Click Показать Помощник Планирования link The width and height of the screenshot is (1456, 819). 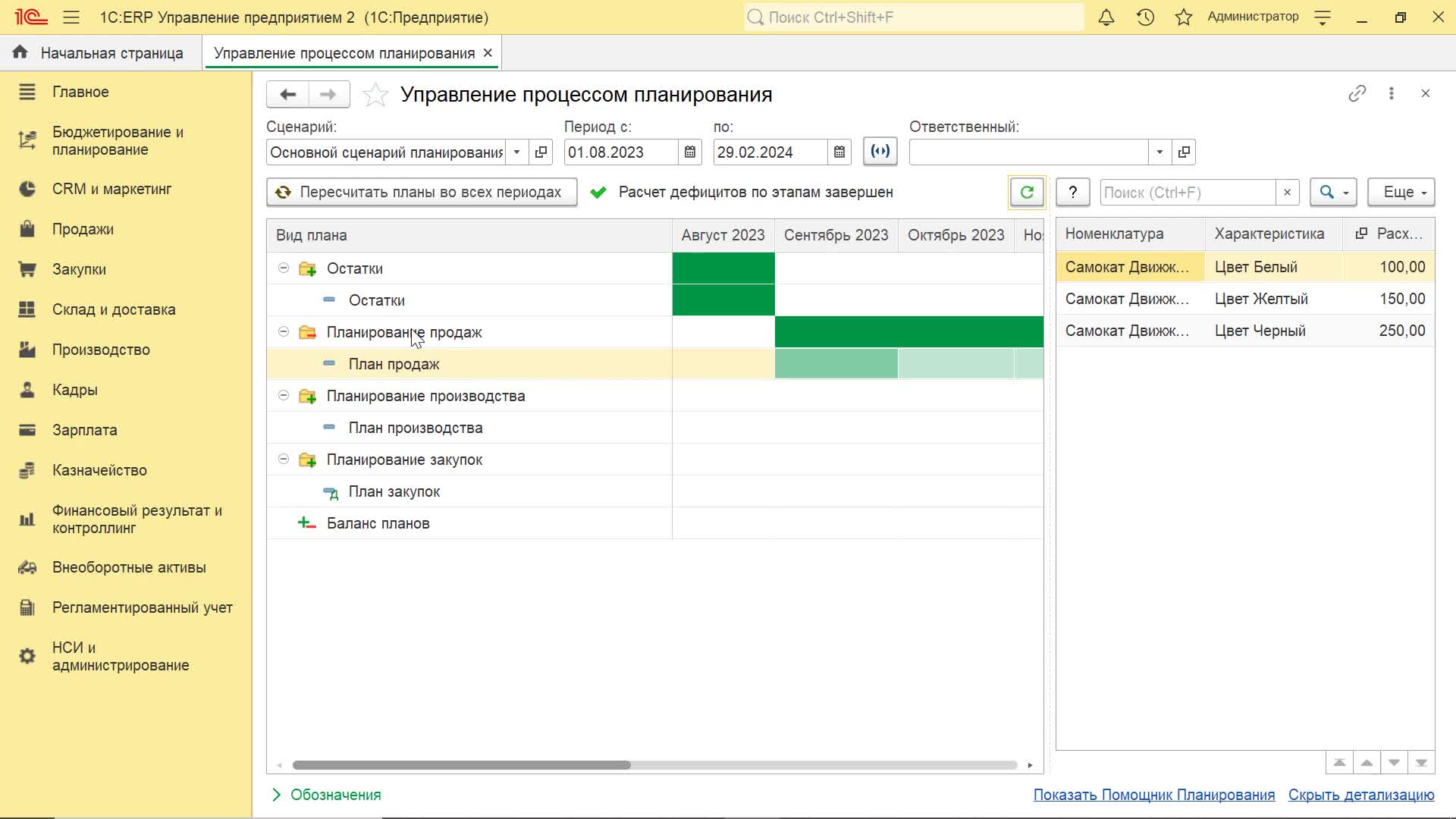click(x=1153, y=795)
